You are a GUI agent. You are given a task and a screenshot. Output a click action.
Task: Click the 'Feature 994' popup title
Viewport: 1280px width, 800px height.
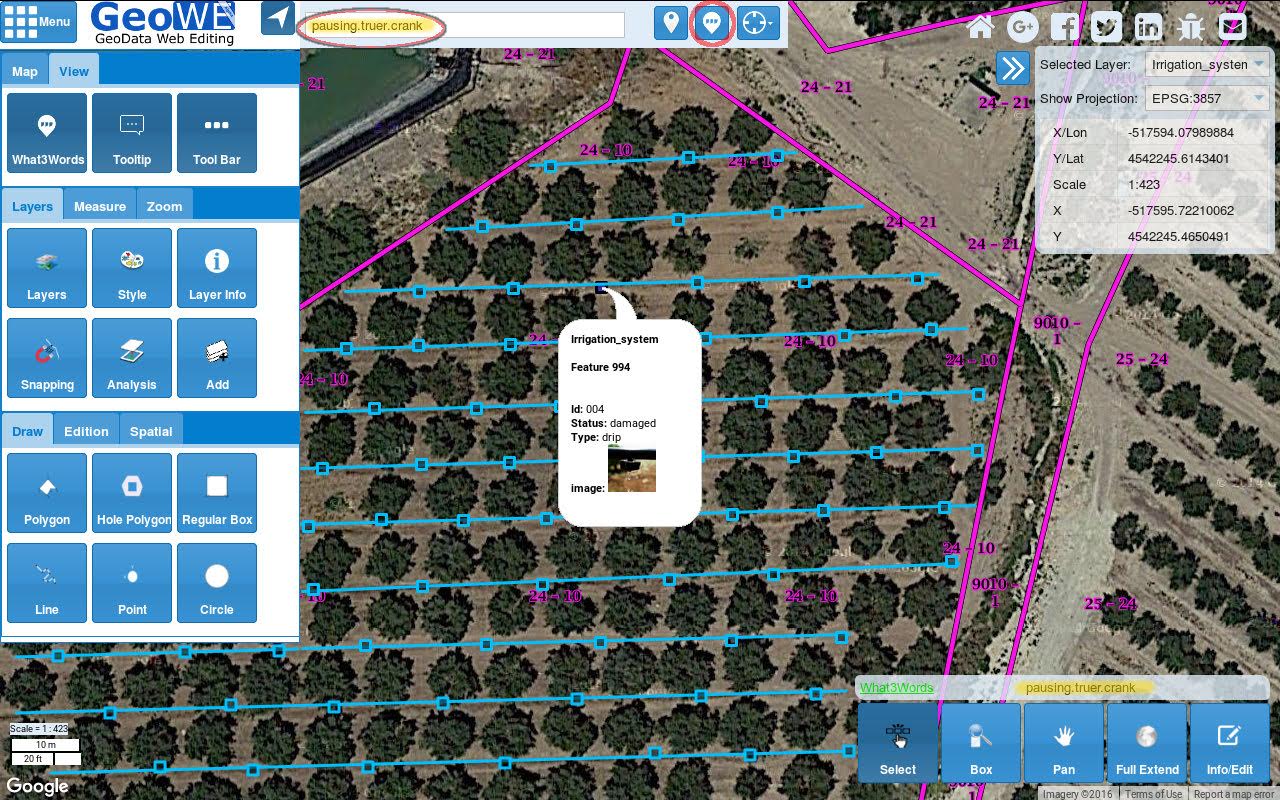(600, 367)
